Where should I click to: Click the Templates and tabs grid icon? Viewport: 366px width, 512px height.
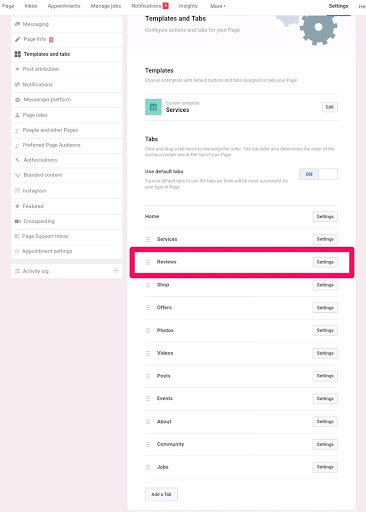tap(18, 54)
